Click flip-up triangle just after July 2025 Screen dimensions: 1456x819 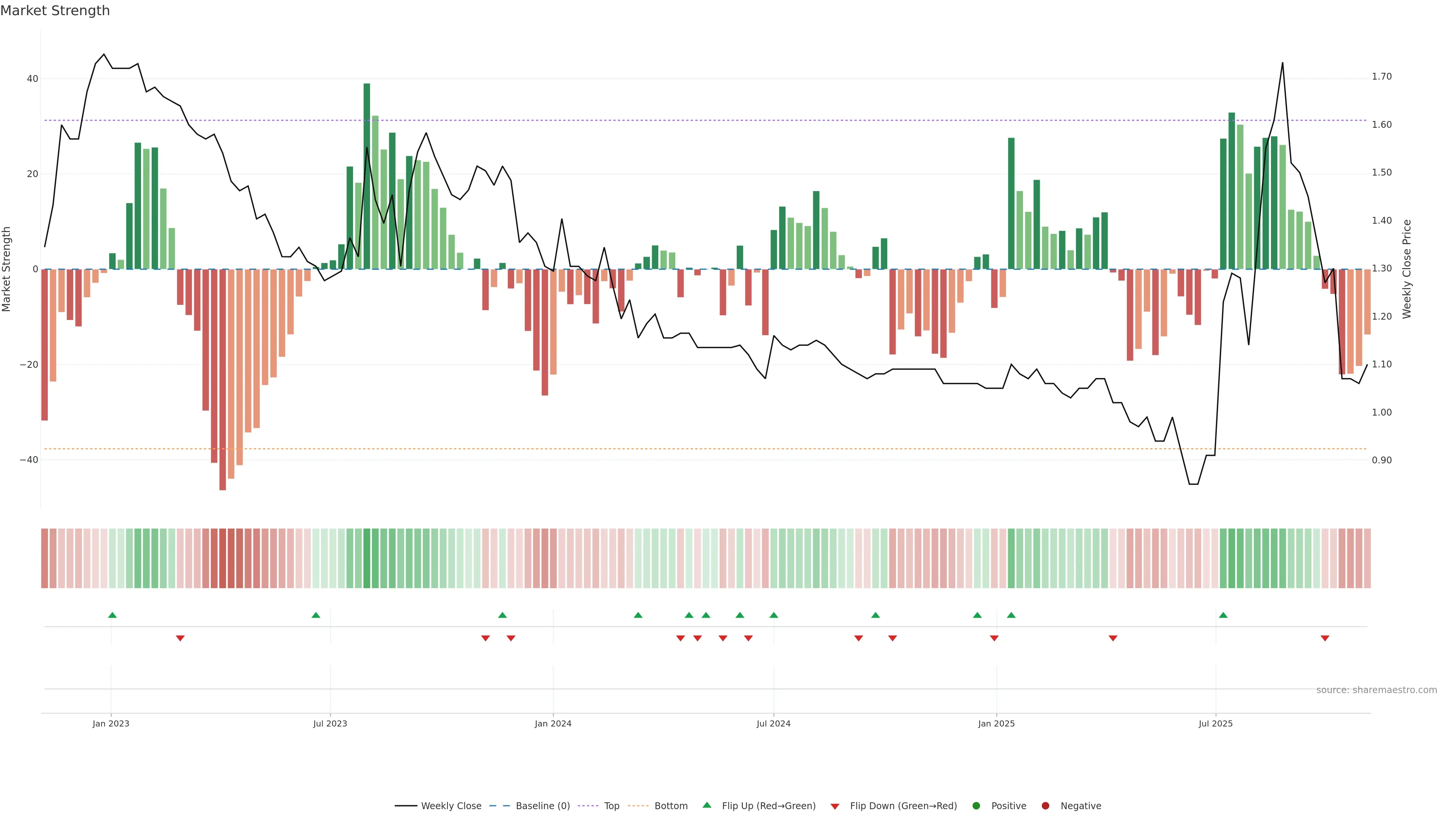(1223, 615)
